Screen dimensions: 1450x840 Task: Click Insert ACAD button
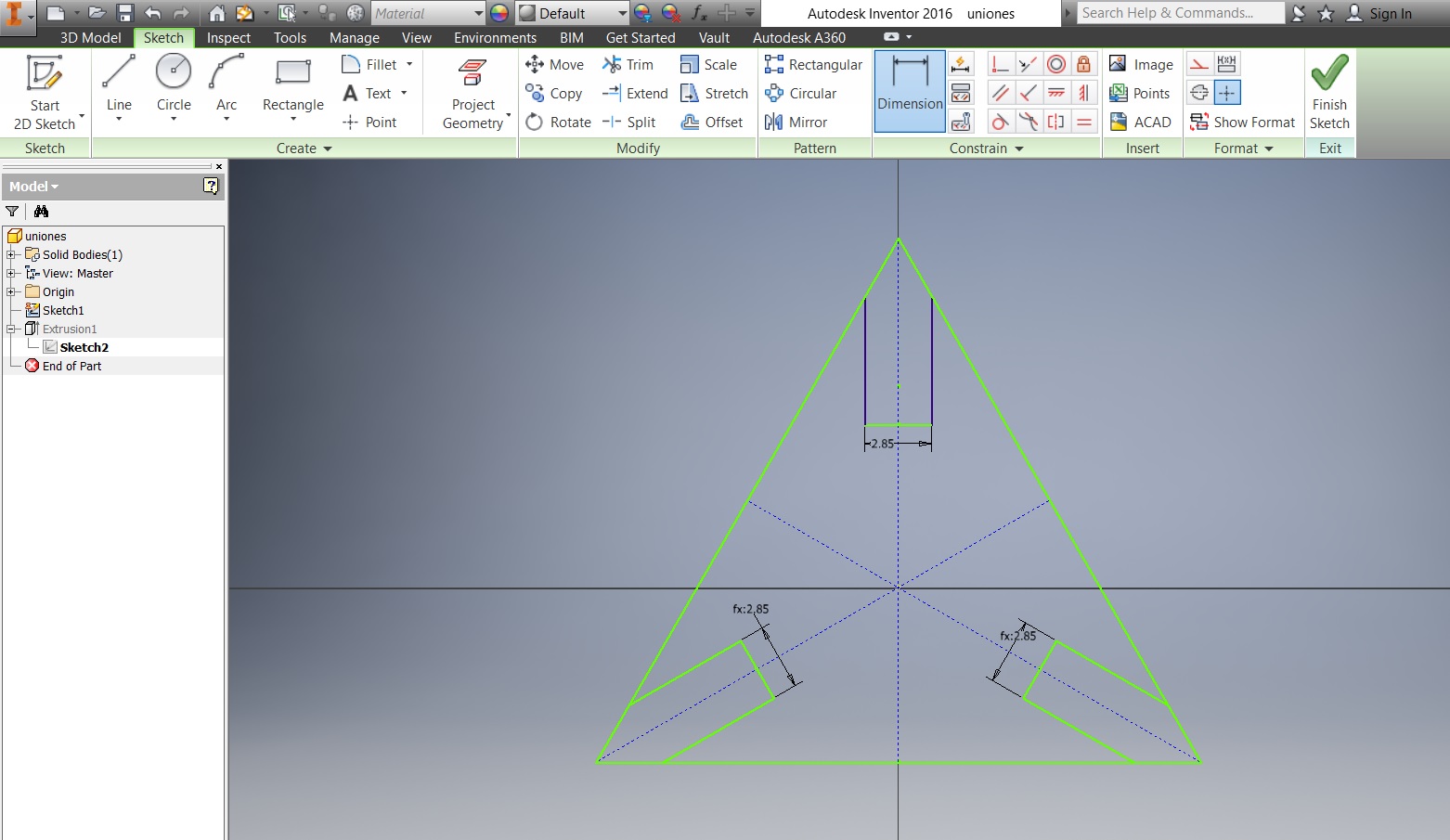(x=1141, y=122)
